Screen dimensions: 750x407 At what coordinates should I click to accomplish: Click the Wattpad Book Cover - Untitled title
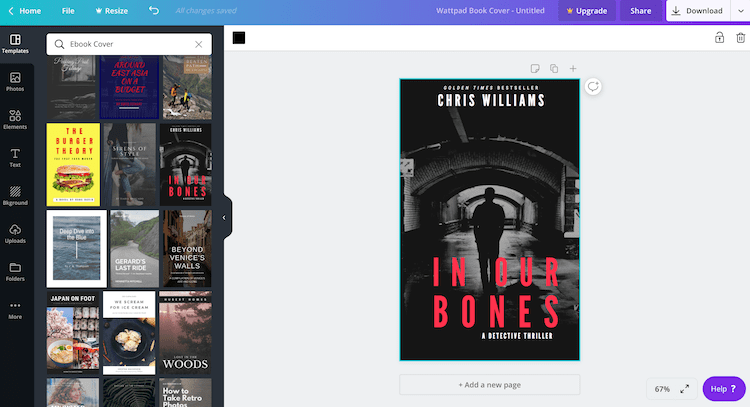click(x=490, y=11)
